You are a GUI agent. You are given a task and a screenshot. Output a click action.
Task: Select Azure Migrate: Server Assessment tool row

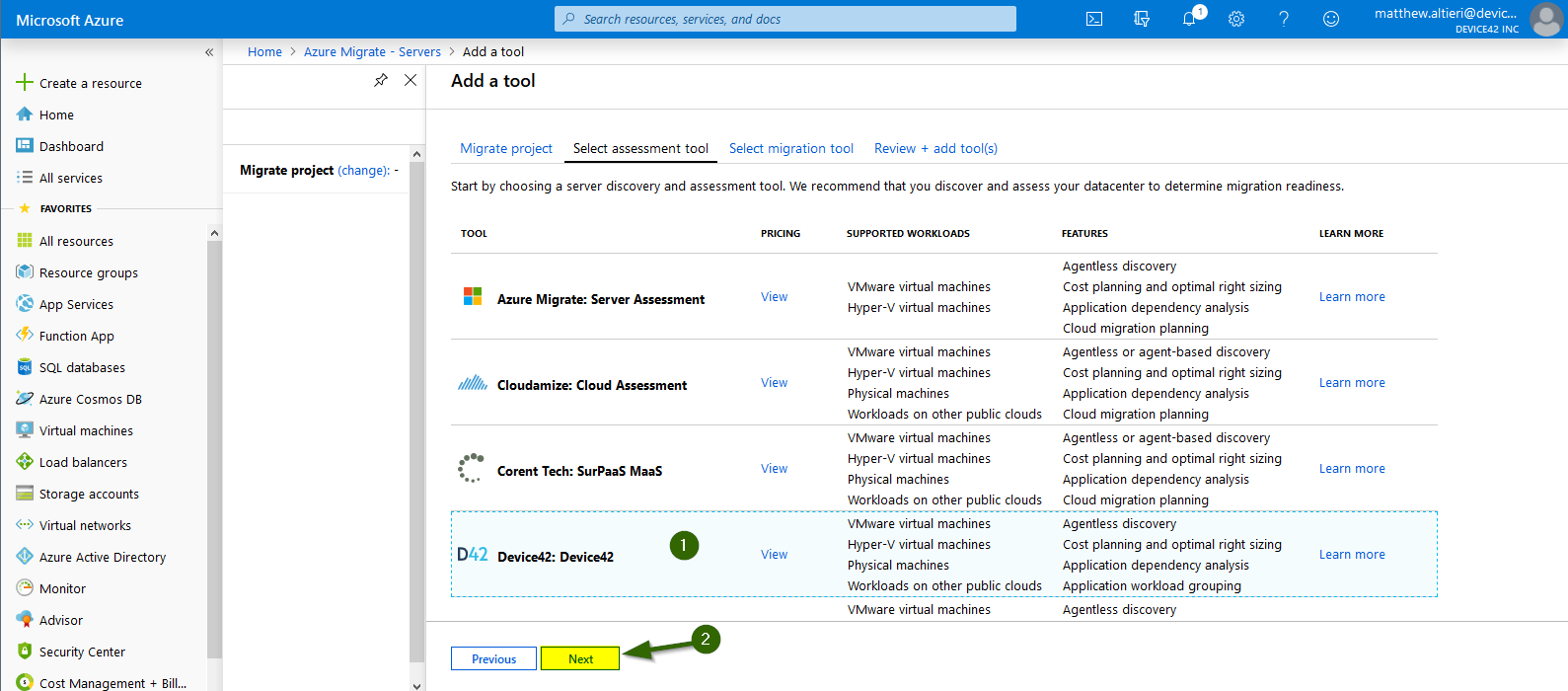click(944, 297)
